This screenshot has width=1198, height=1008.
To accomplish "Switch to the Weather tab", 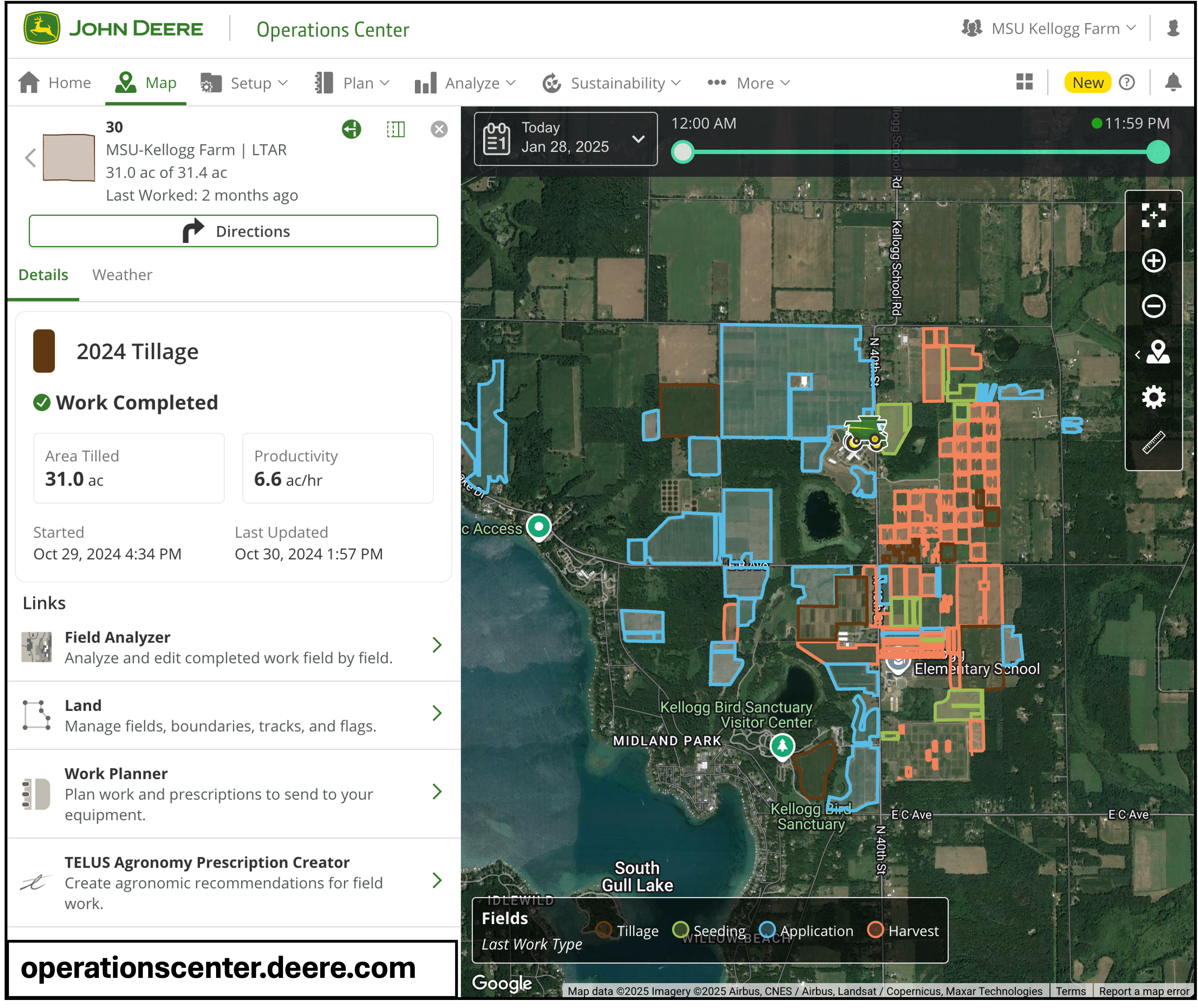I will pos(122,275).
